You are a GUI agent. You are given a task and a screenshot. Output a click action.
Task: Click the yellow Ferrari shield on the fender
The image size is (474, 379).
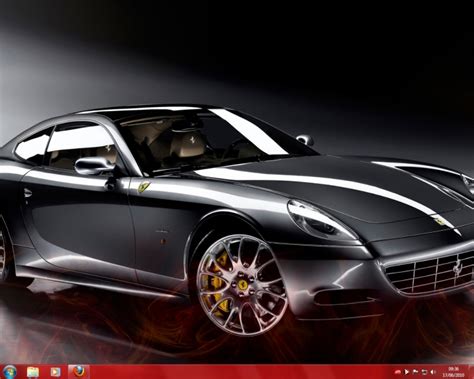coord(144,187)
